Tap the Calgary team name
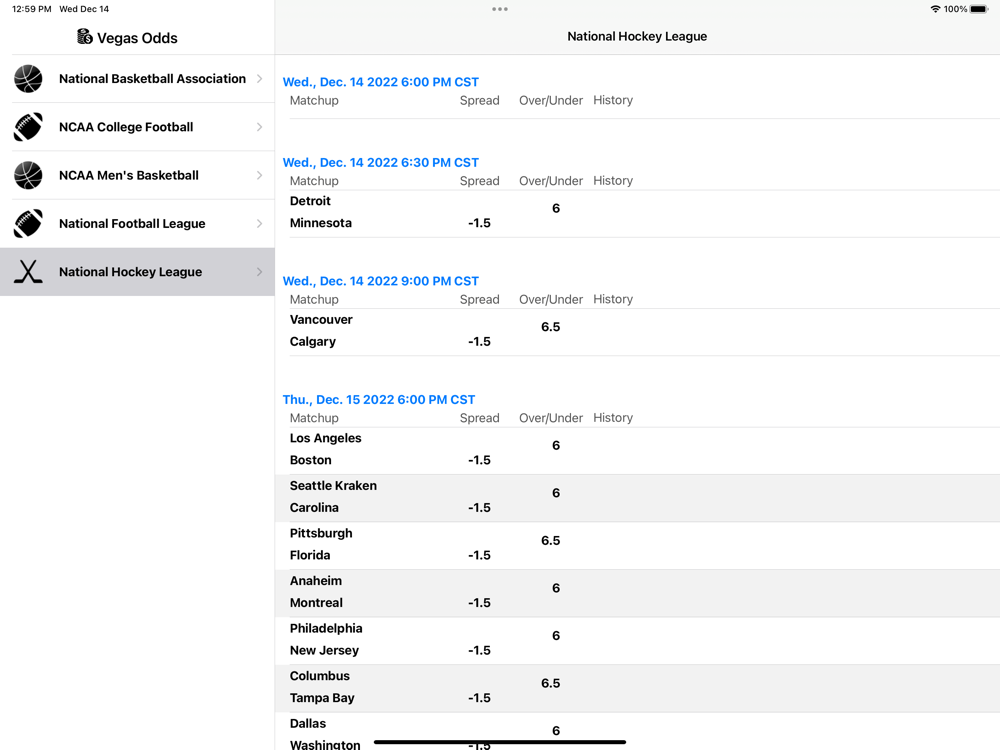Screen dimensions: 1000x750 click(x=312, y=341)
